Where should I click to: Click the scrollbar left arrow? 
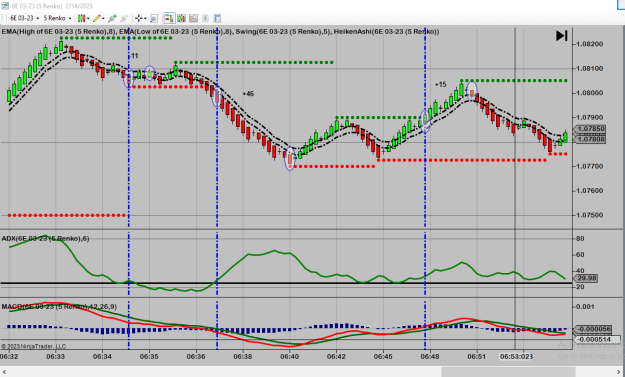4,371
